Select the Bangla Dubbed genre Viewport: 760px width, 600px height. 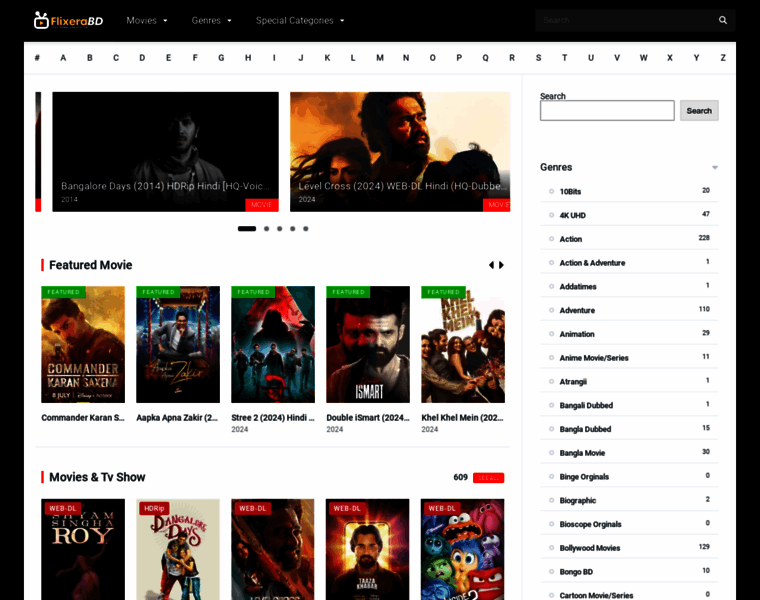pos(585,429)
